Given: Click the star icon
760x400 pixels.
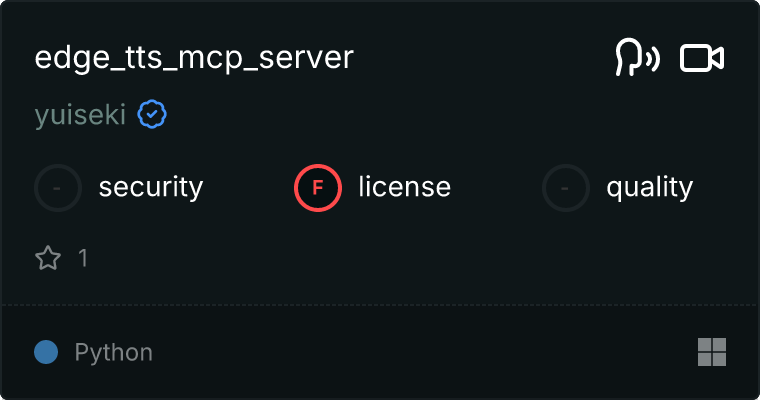Looking at the screenshot, I should 48,258.
